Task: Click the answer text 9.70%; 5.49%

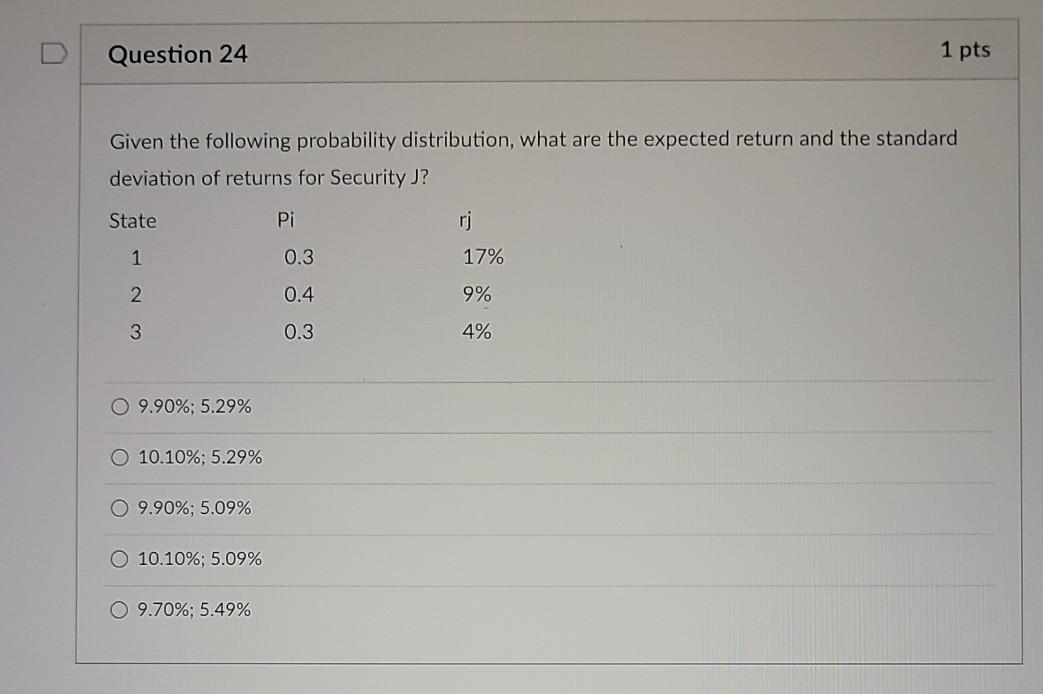Action: [192, 608]
